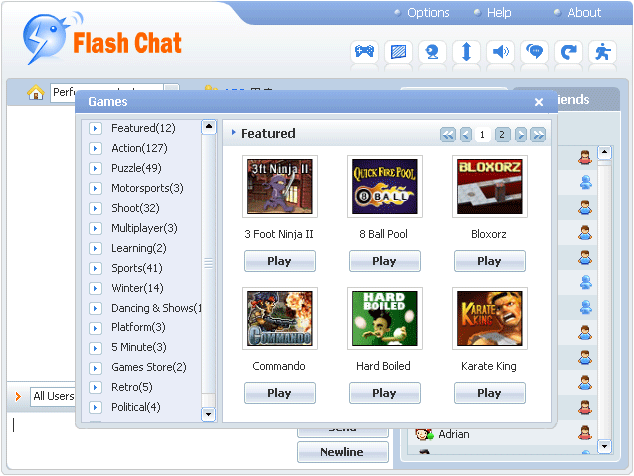The height and width of the screenshot is (476, 634).
Task: Click the chat message input area
Action: (150, 441)
